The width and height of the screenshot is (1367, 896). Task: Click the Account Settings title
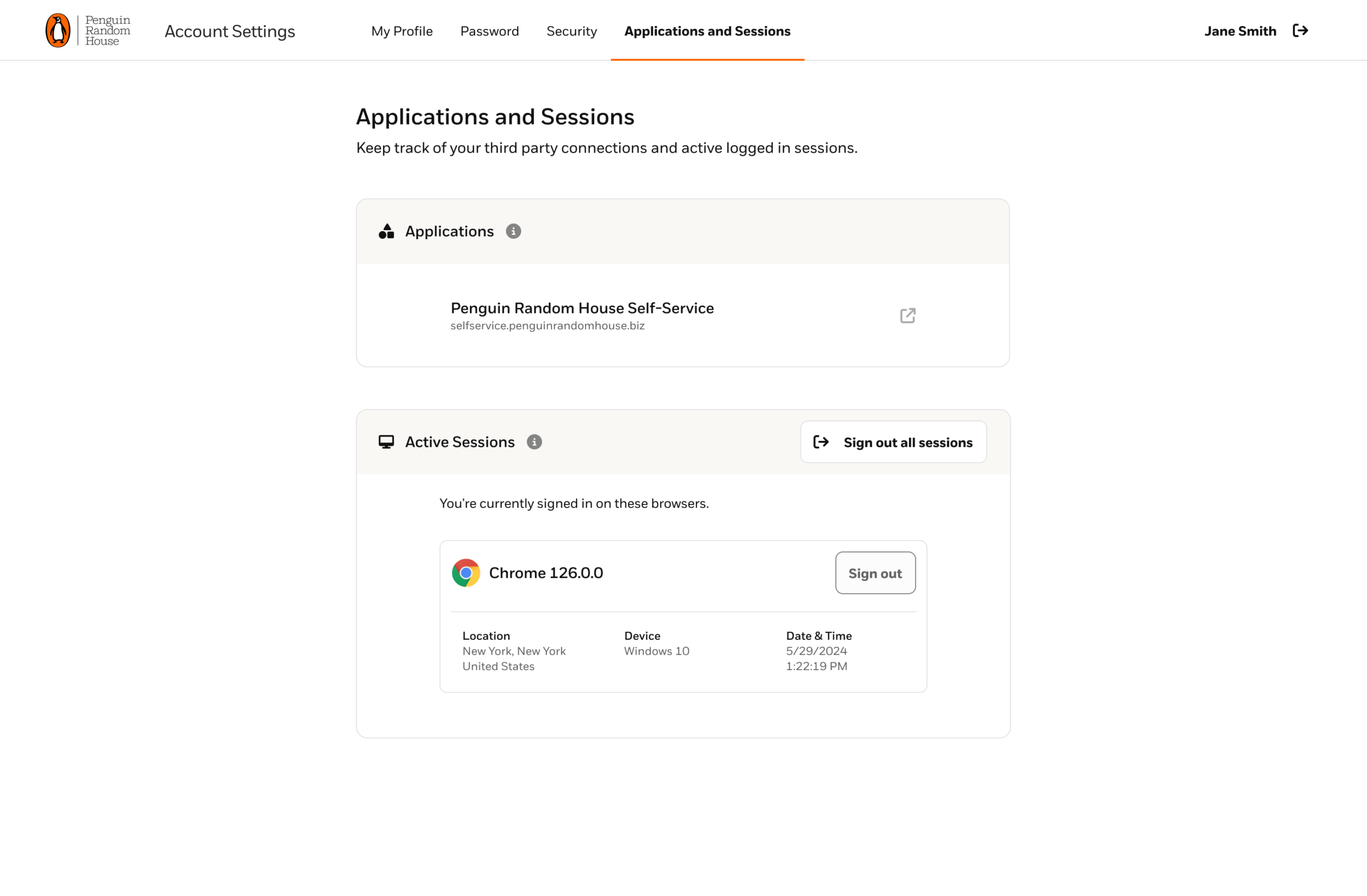(x=230, y=31)
